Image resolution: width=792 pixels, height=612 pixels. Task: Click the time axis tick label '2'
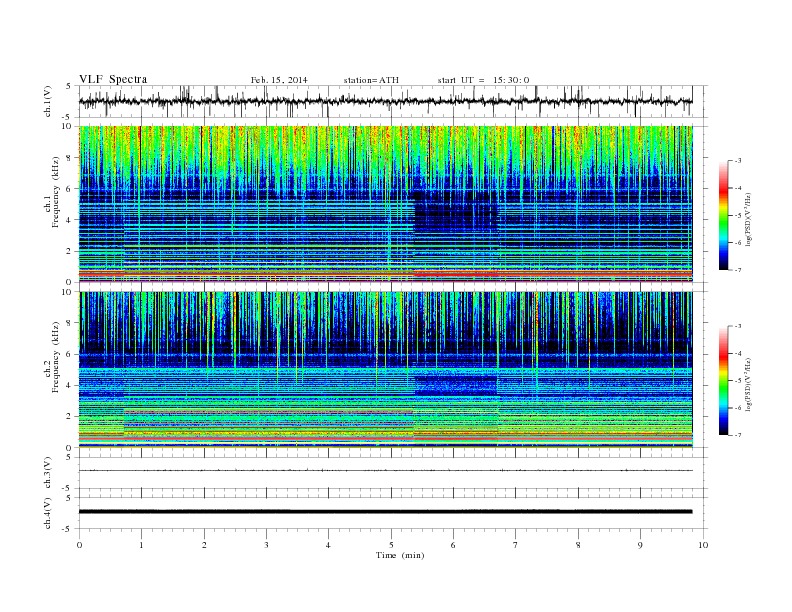click(x=204, y=545)
